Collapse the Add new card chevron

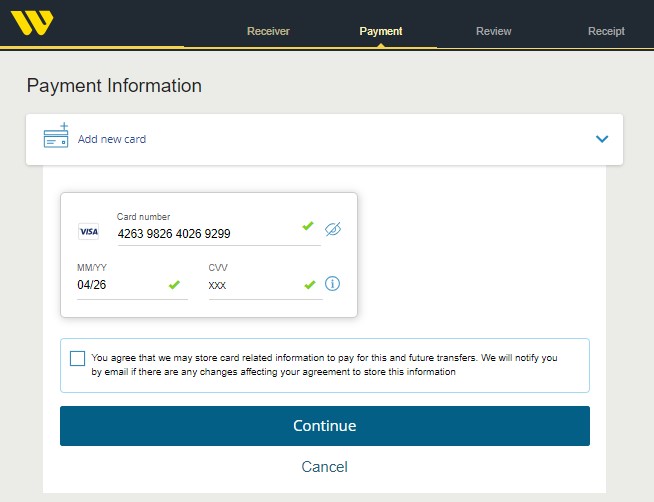tap(601, 139)
